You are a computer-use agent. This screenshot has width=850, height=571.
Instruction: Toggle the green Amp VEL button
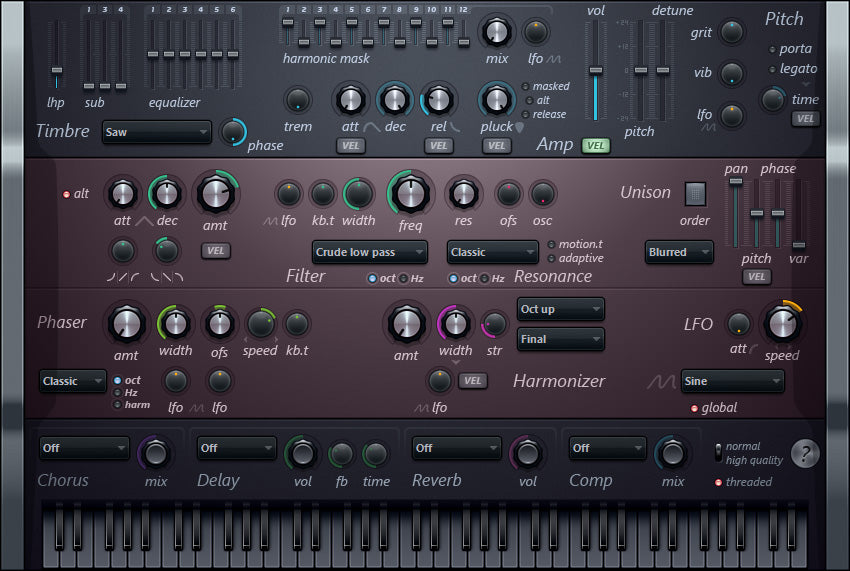[x=596, y=146]
